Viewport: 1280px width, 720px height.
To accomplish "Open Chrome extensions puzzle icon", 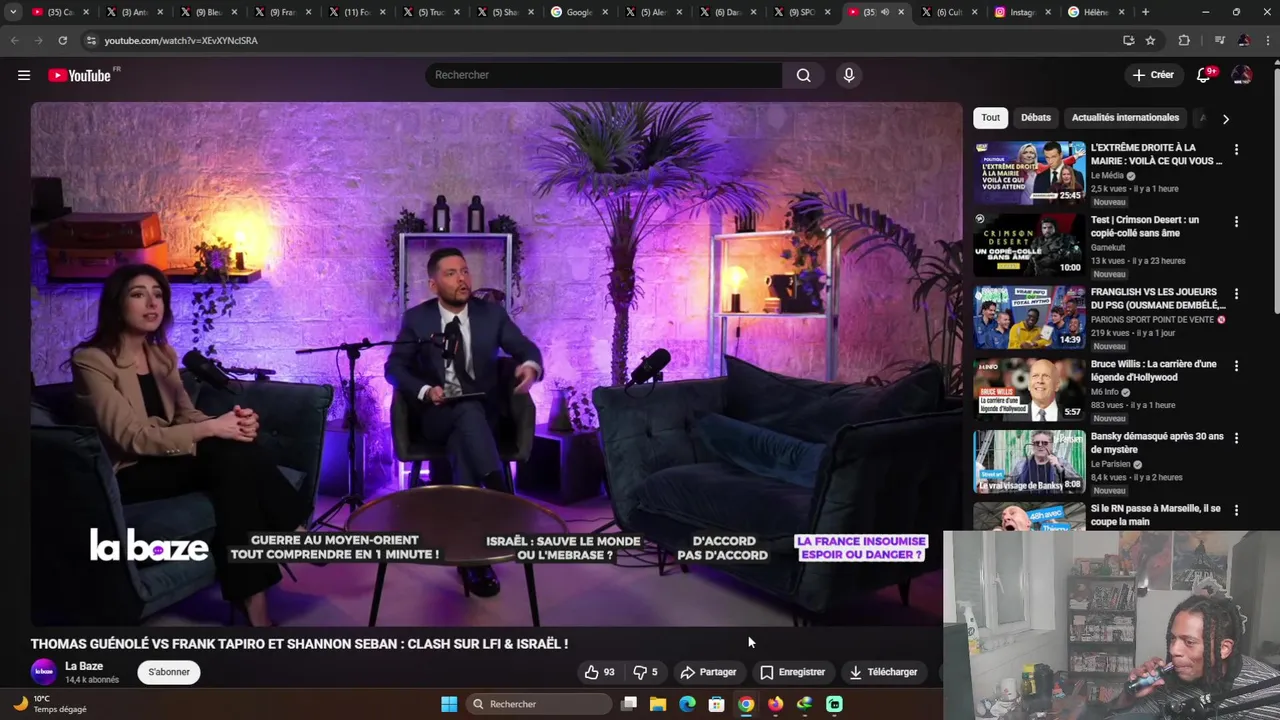I will (x=1184, y=40).
